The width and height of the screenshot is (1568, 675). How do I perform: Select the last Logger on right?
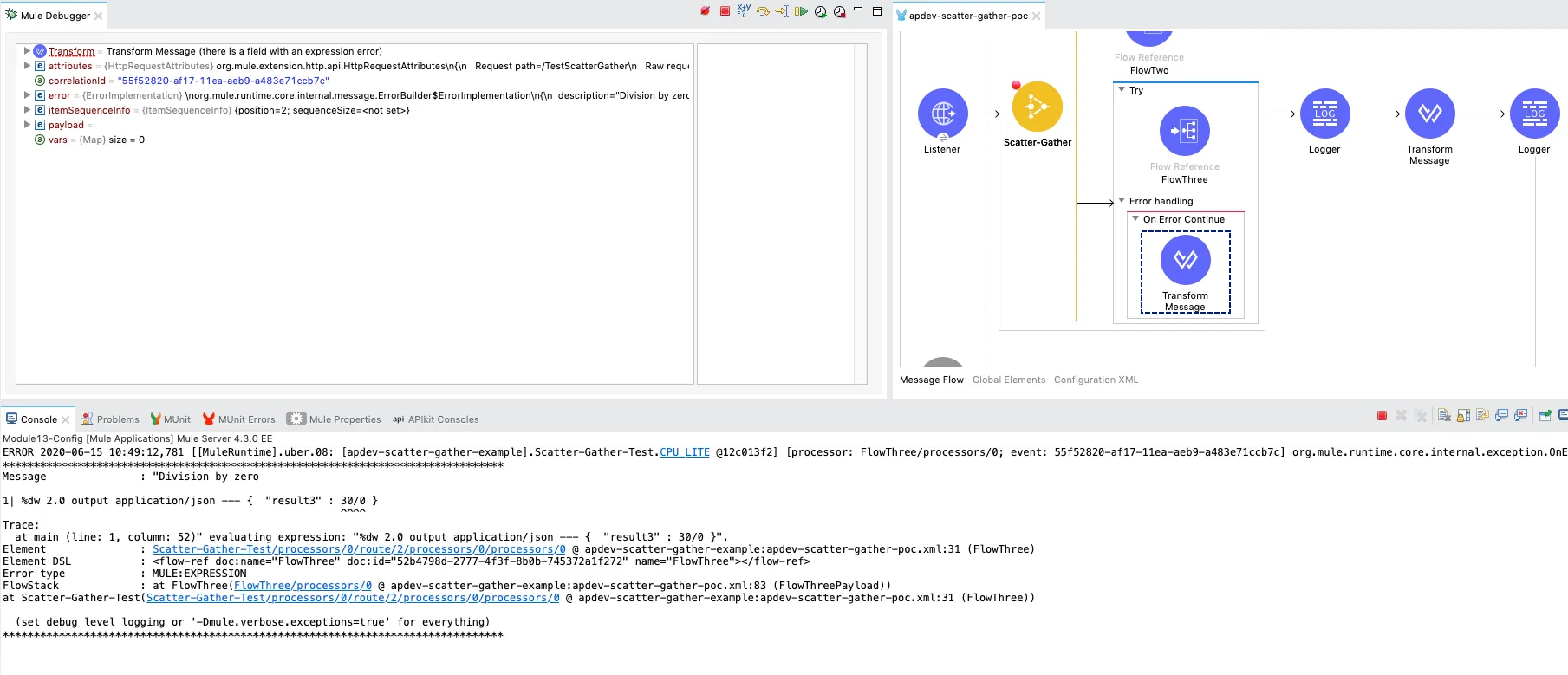click(x=1535, y=114)
